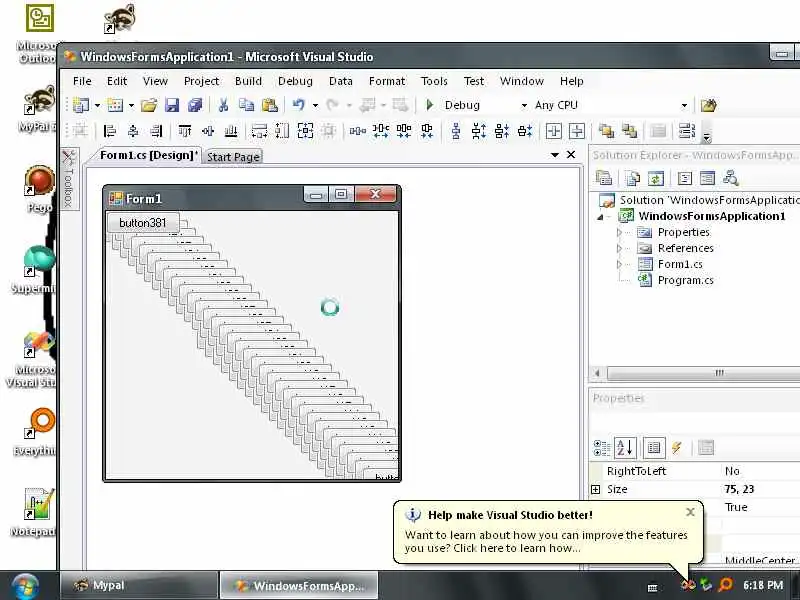Open the File menu

pyautogui.click(x=82, y=81)
